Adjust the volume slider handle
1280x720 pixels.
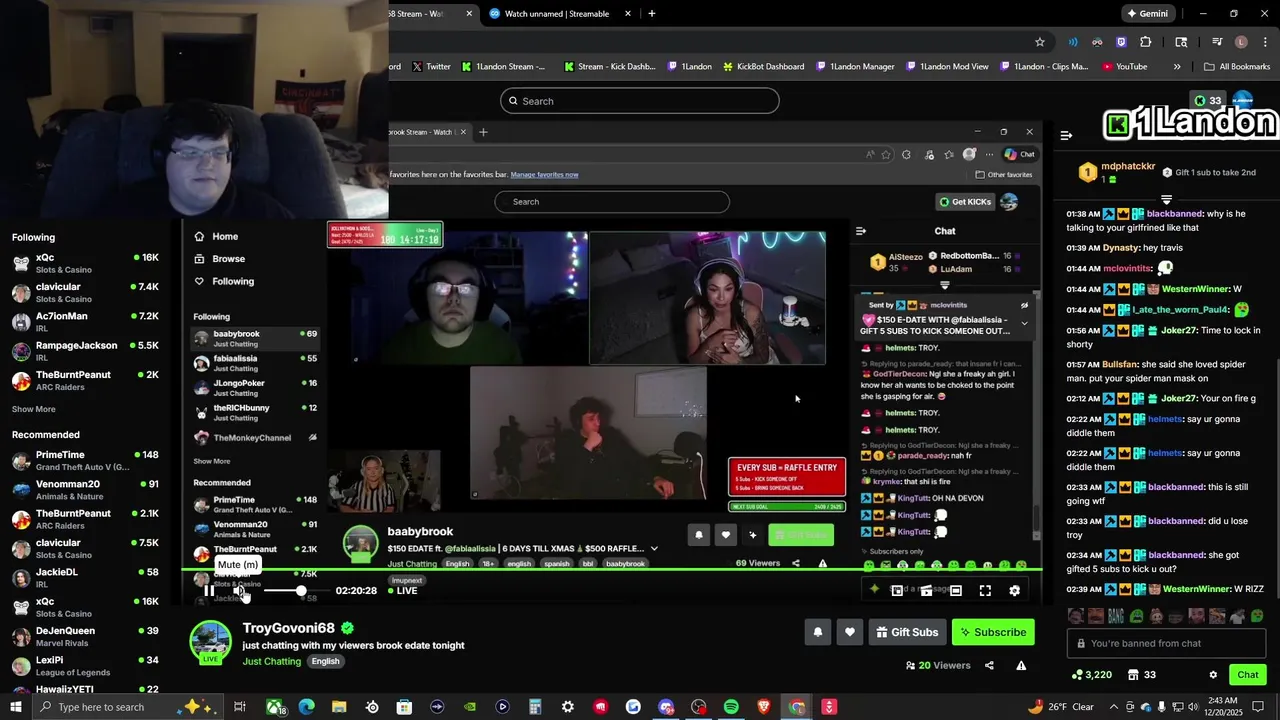coord(301,591)
